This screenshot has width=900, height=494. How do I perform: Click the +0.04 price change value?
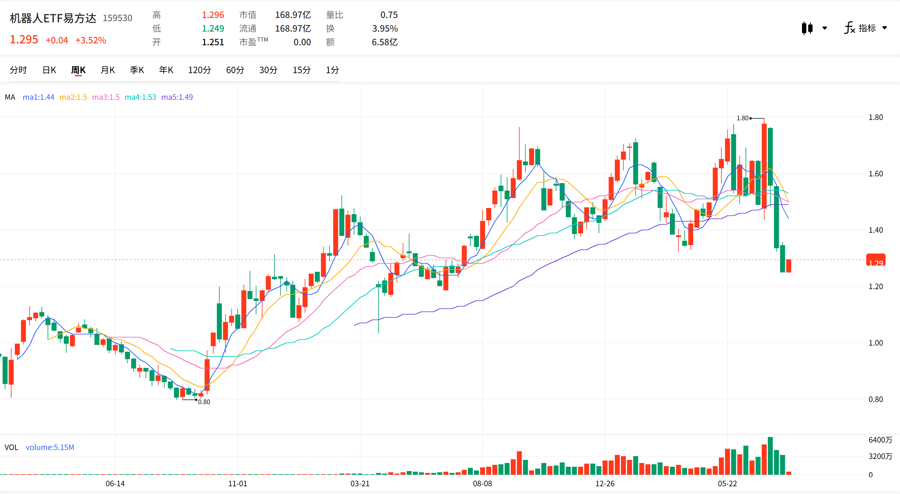coord(57,41)
